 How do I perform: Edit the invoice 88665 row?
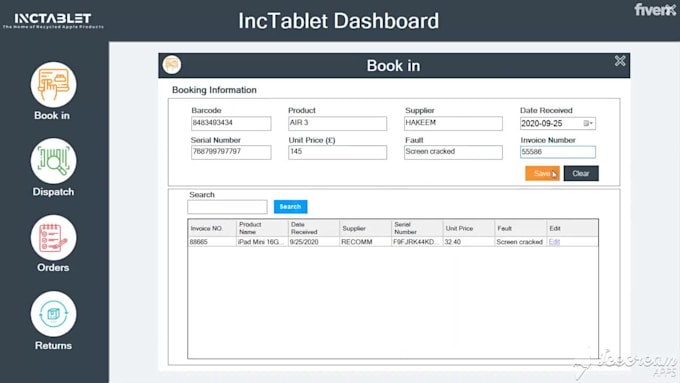(x=554, y=242)
